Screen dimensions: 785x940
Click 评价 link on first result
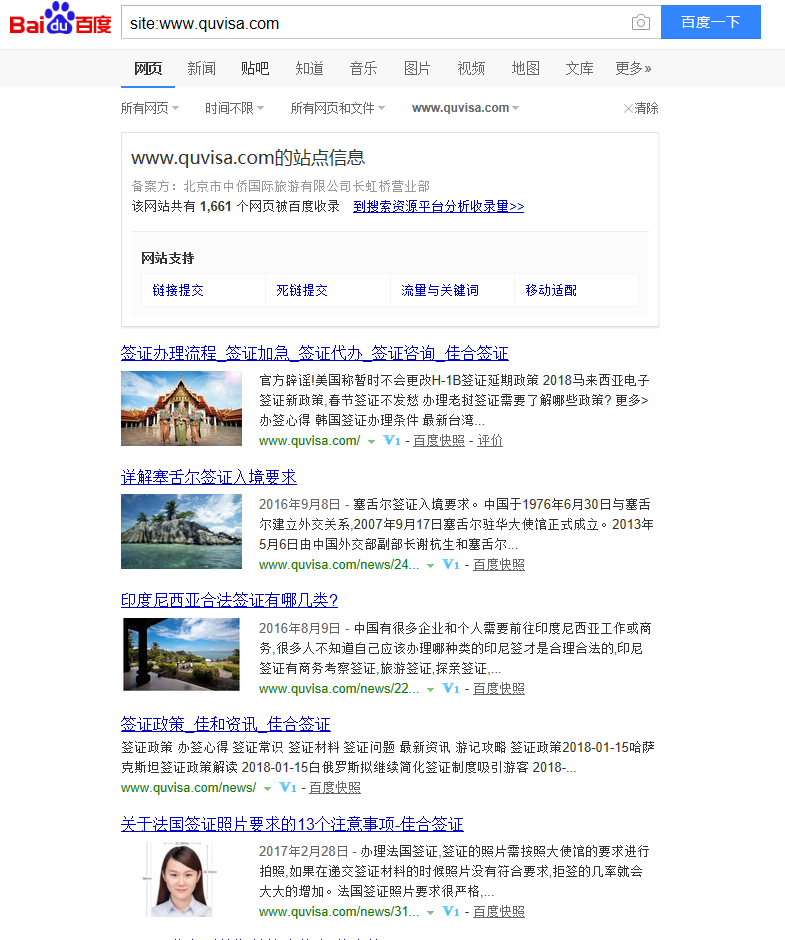pyautogui.click(x=490, y=441)
